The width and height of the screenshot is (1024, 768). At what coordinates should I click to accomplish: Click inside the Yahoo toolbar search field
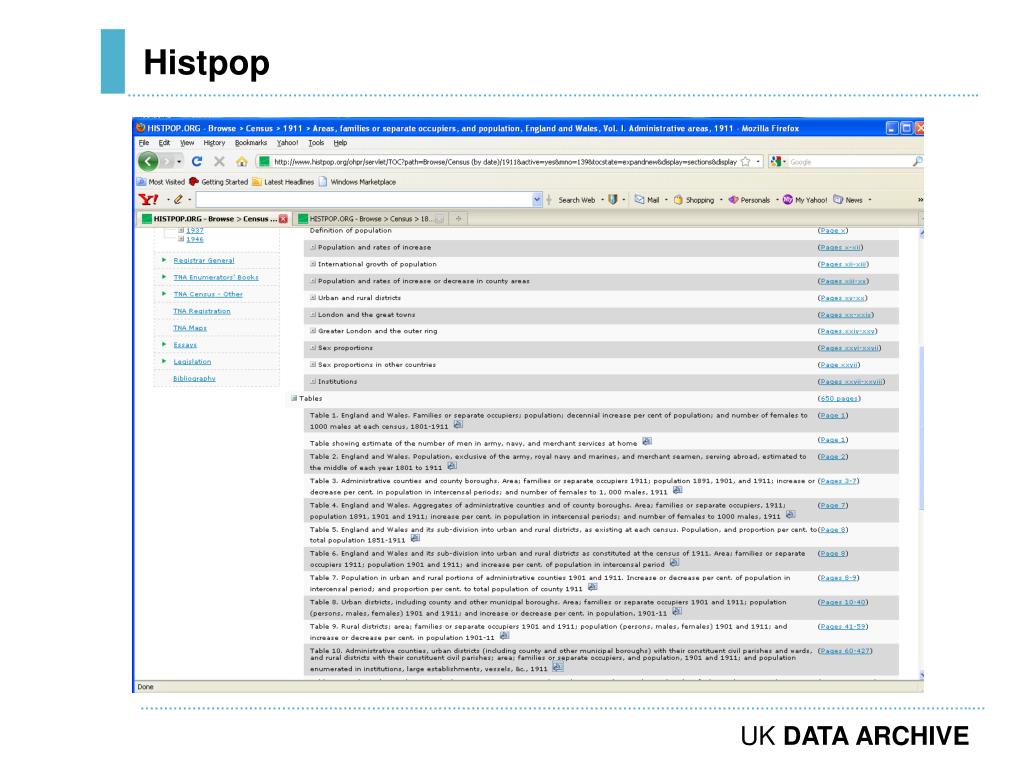pyautogui.click(x=364, y=200)
